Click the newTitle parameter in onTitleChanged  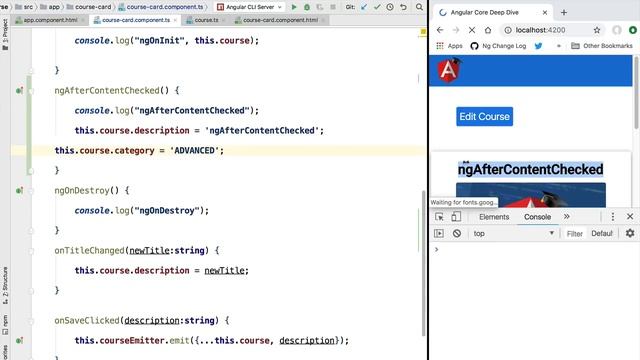coord(149,251)
